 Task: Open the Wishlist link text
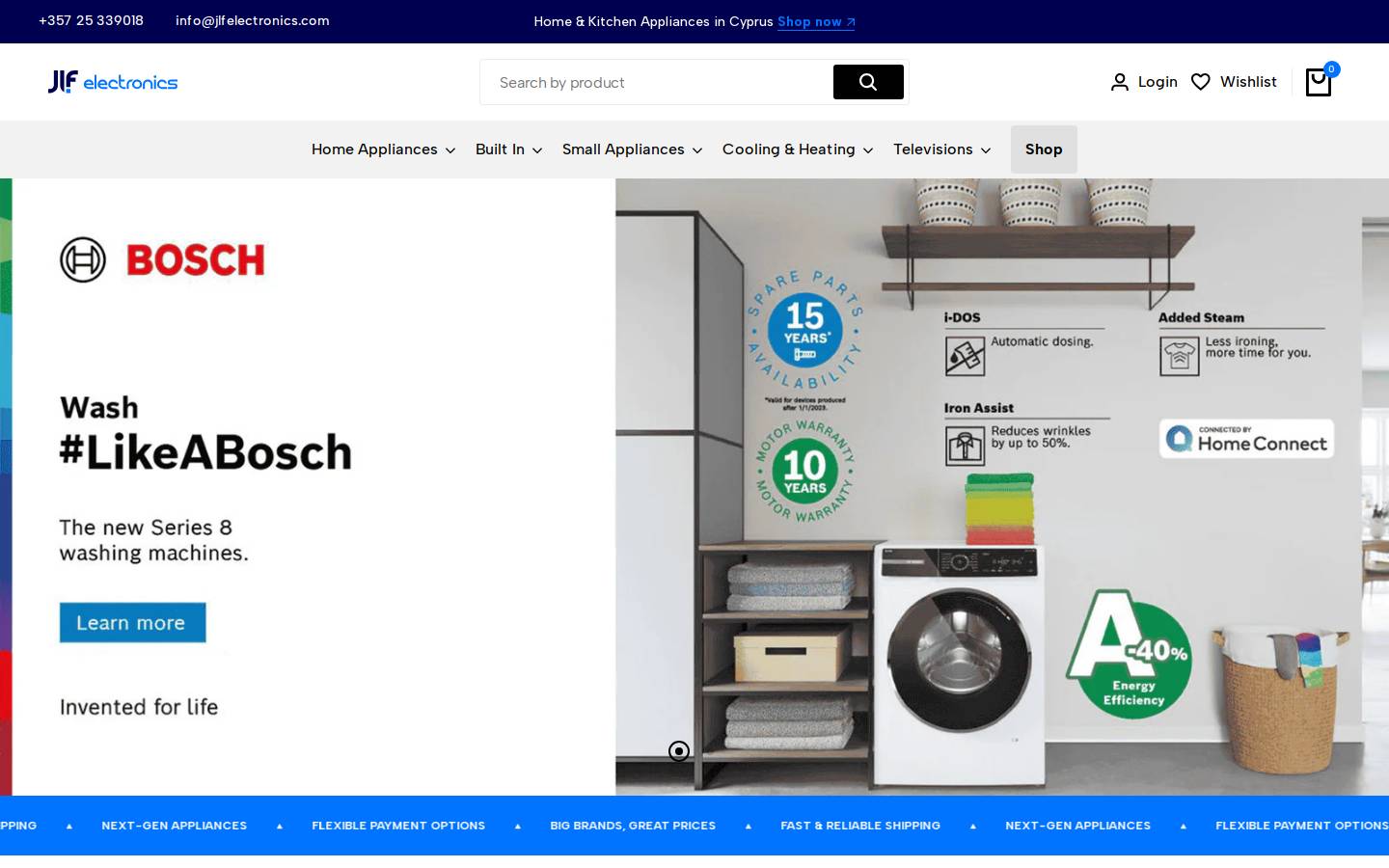(1248, 82)
